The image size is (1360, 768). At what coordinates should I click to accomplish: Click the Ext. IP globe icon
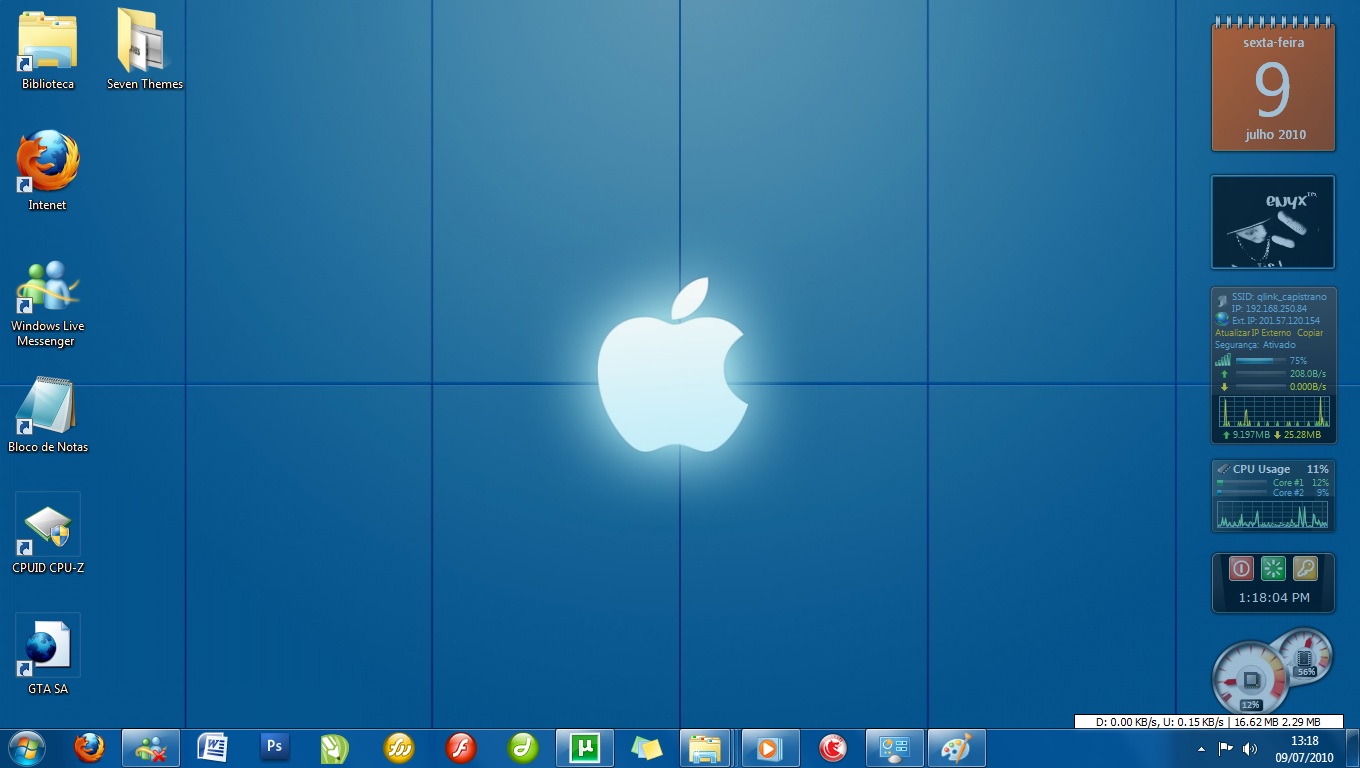1221,319
